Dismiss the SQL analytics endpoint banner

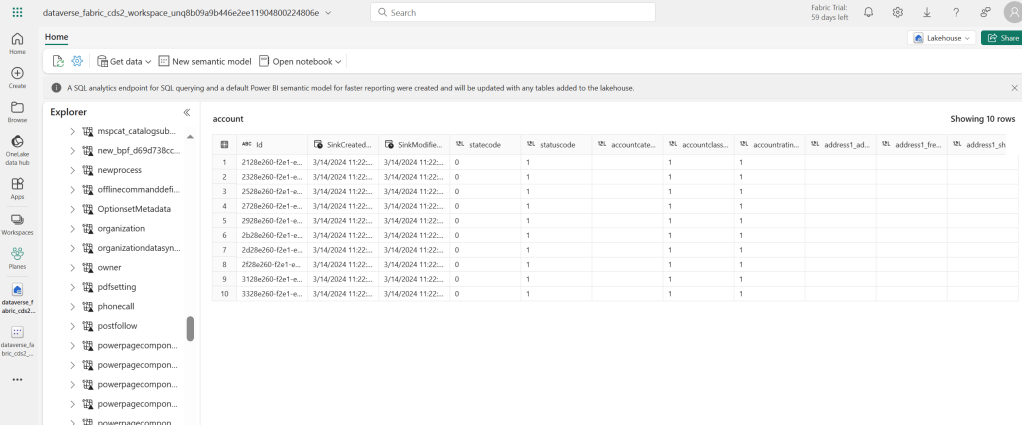point(1014,88)
